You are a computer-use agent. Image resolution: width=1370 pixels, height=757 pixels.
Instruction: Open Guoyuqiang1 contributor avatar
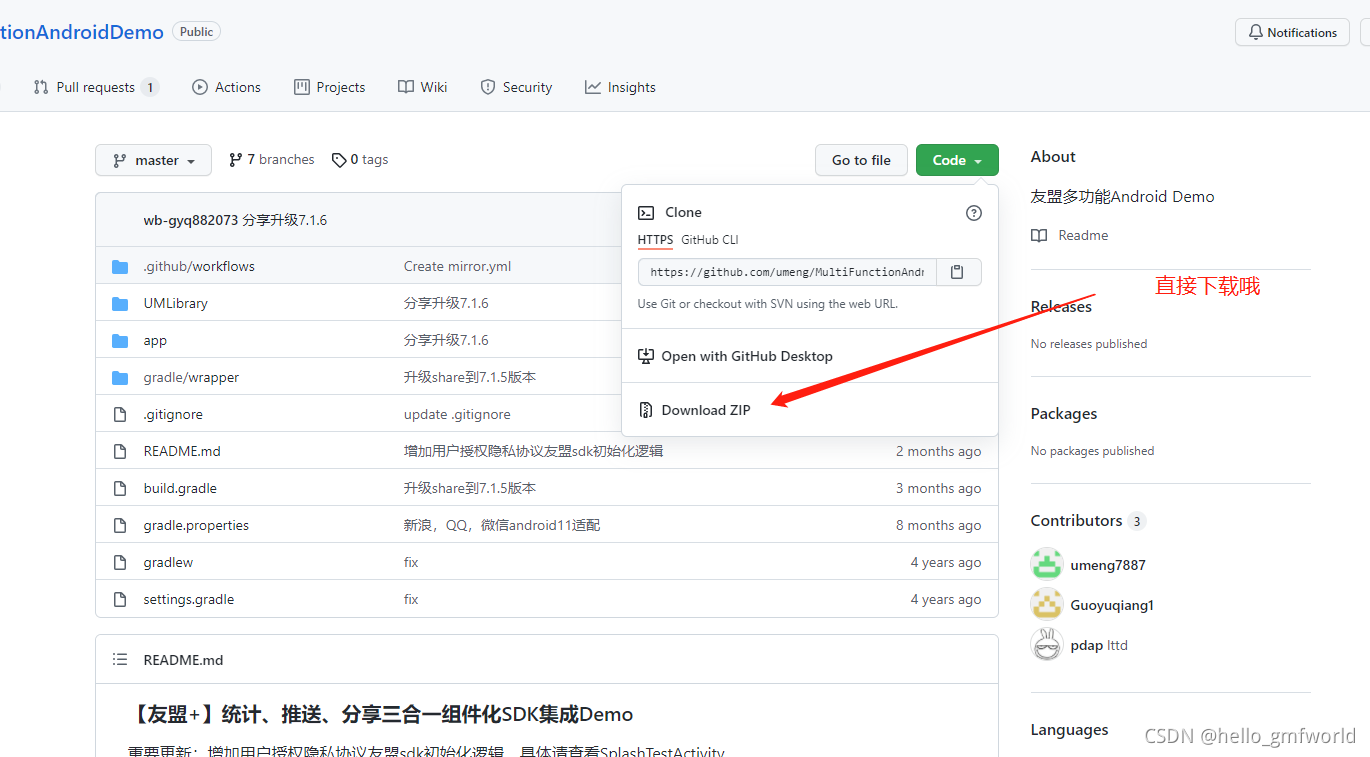[x=1046, y=604]
